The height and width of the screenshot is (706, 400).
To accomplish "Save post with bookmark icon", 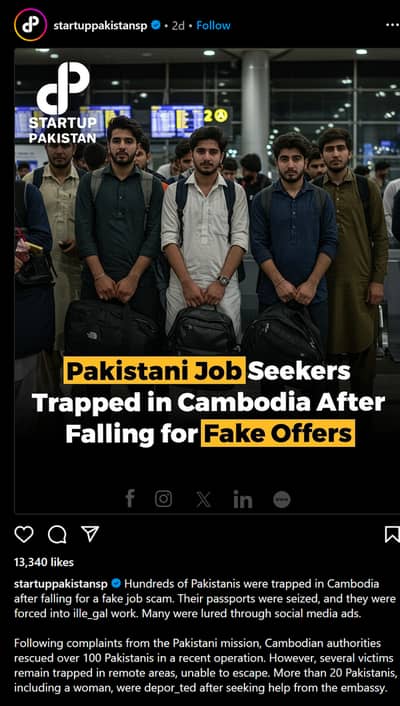I will 392,534.
